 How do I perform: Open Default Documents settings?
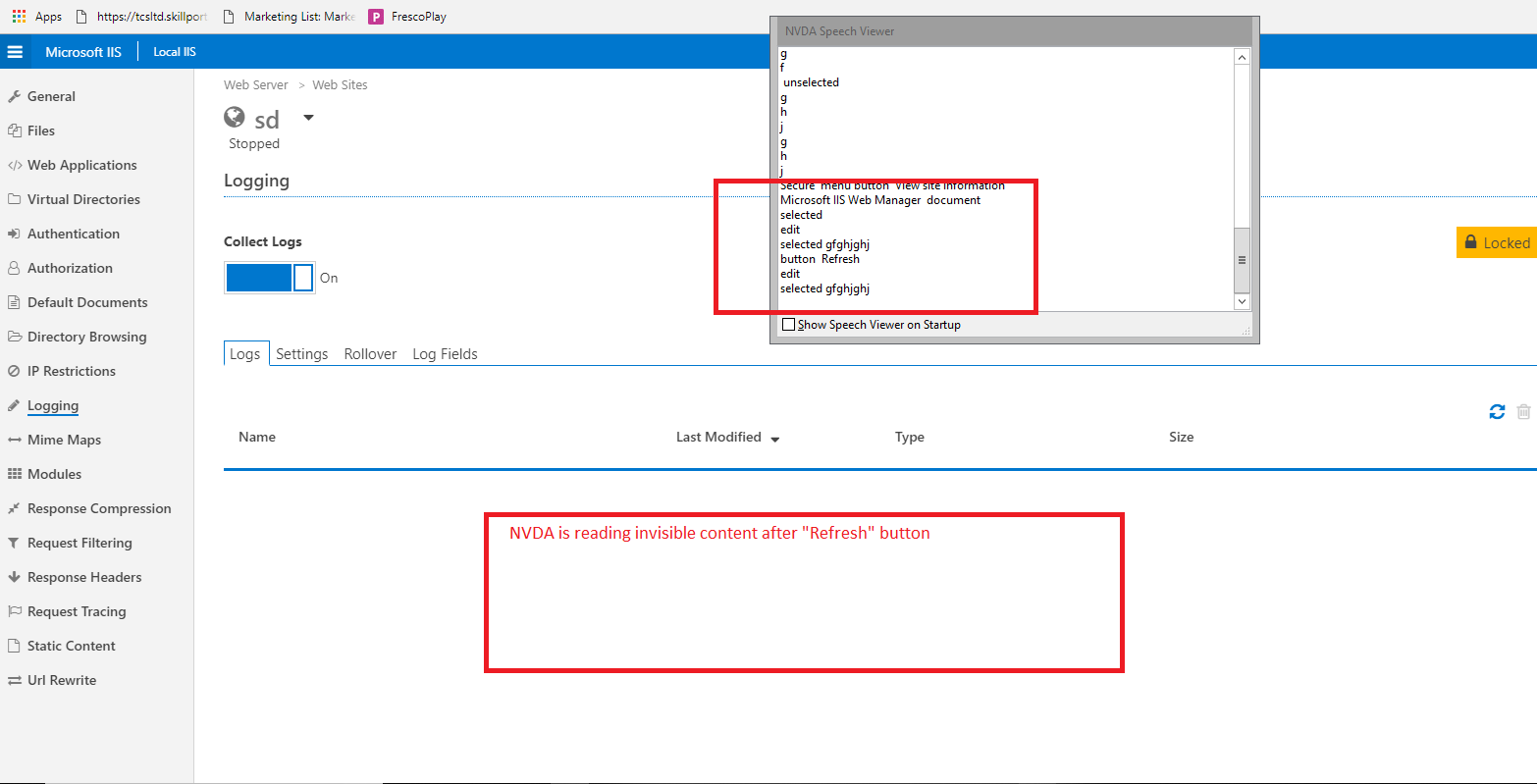pos(86,302)
